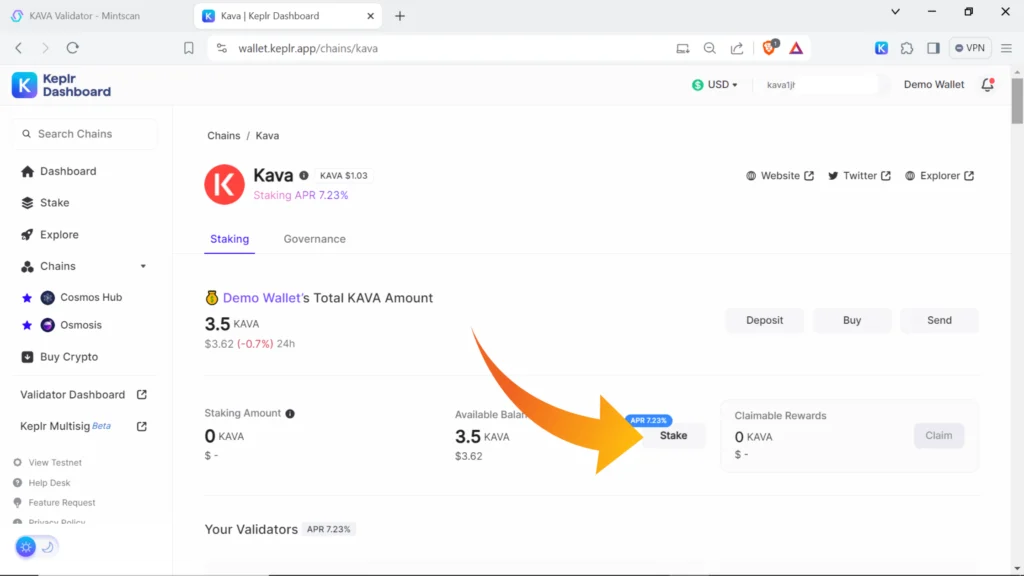Switch to the Governance tab
This screenshot has width=1024, height=576.
point(314,239)
